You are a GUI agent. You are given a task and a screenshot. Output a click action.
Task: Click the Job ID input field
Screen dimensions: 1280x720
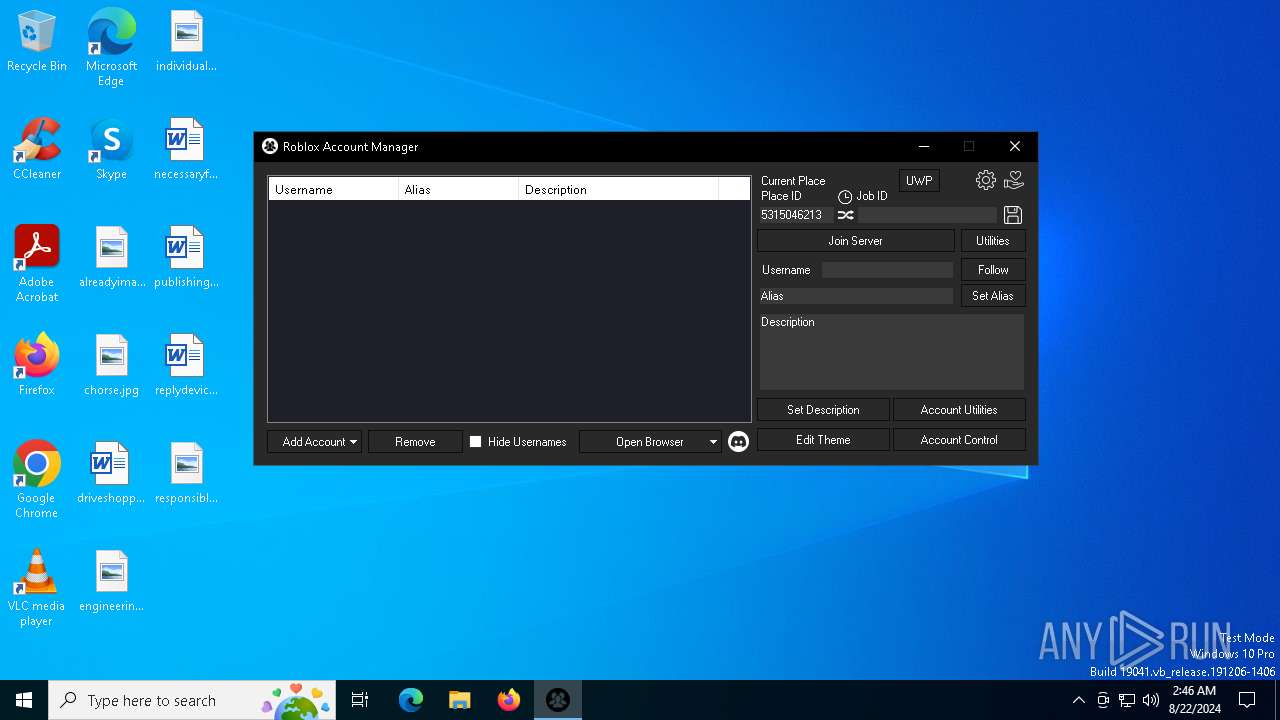point(927,215)
